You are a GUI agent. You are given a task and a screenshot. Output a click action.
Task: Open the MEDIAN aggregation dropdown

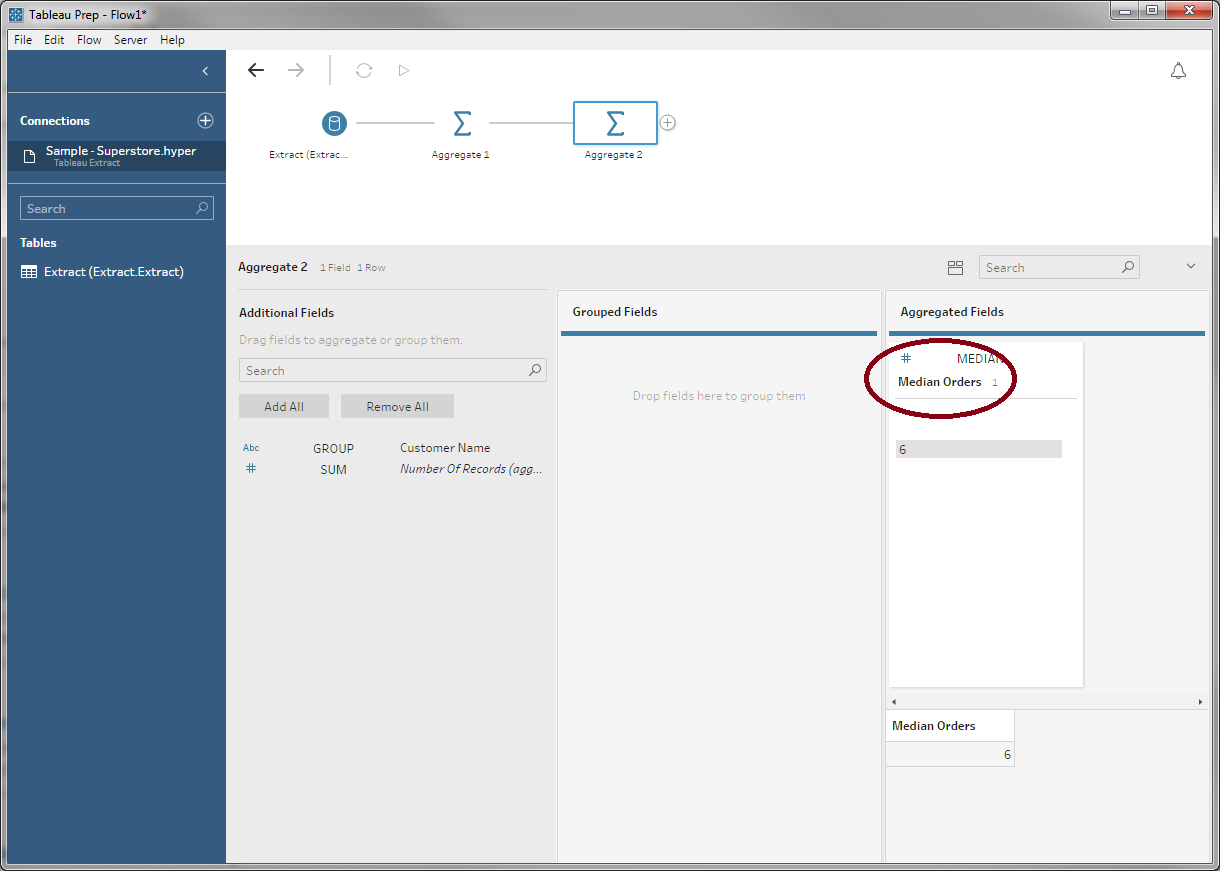980,358
